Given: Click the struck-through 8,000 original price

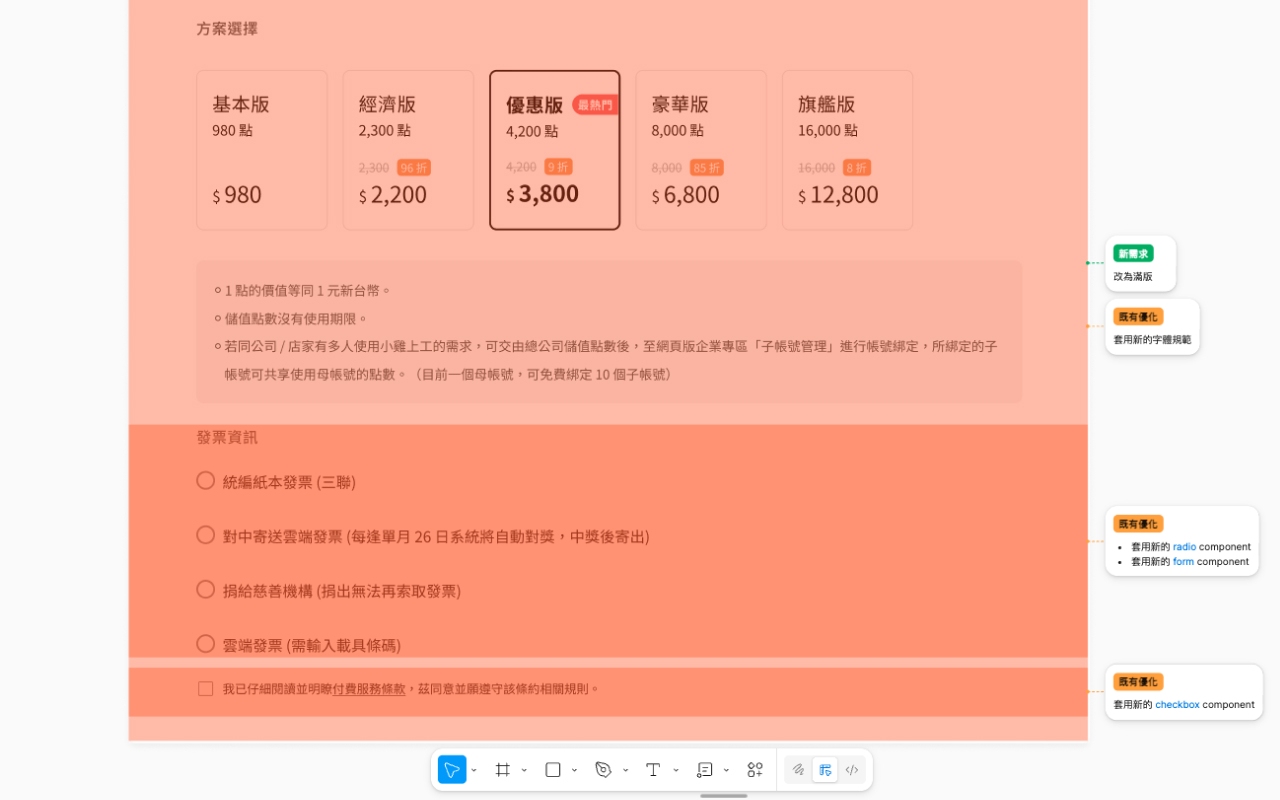Looking at the screenshot, I should click(x=666, y=168).
